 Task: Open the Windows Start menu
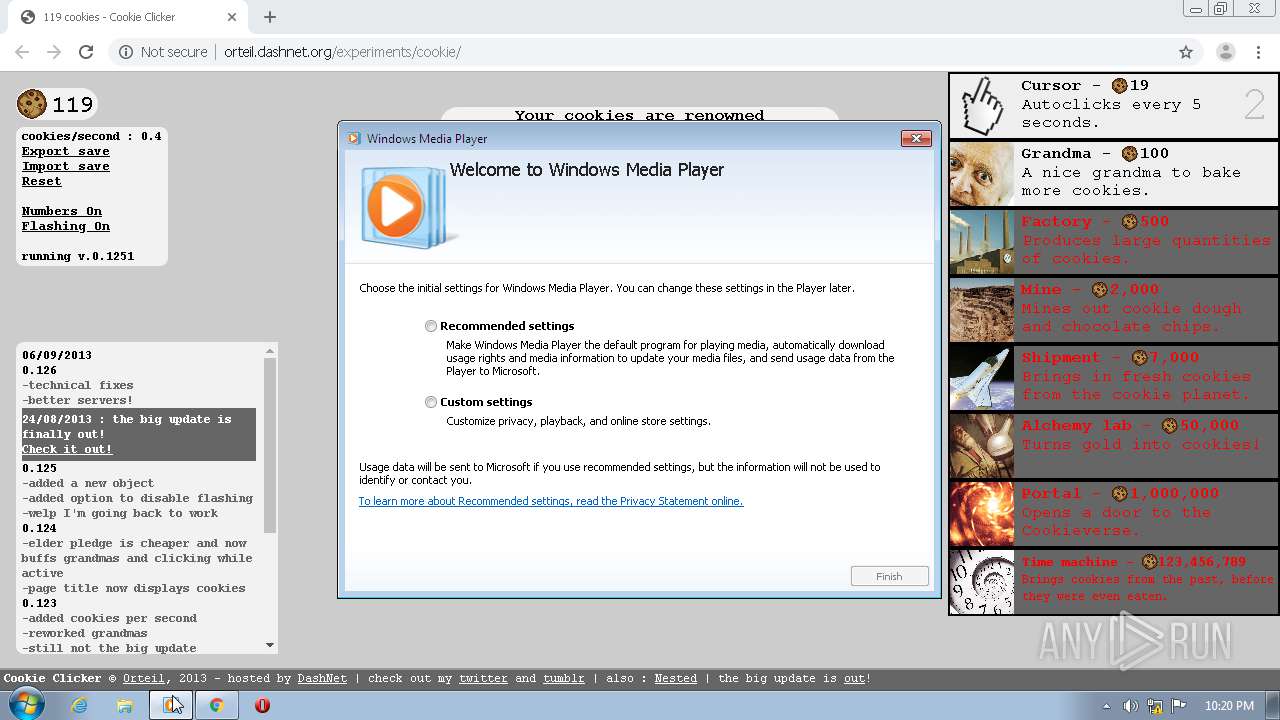coord(26,705)
